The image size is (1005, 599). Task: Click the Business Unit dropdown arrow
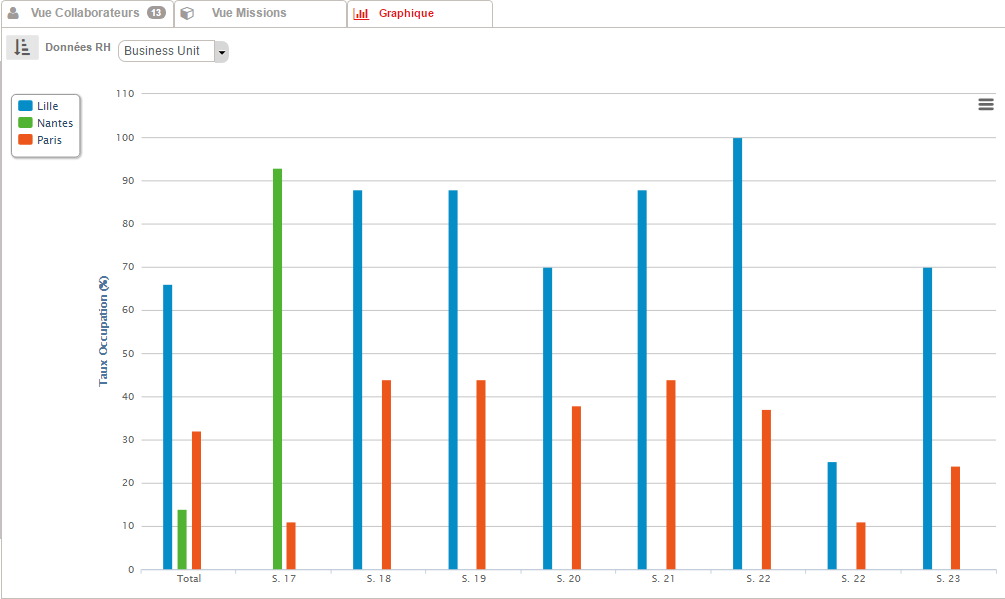pos(221,52)
